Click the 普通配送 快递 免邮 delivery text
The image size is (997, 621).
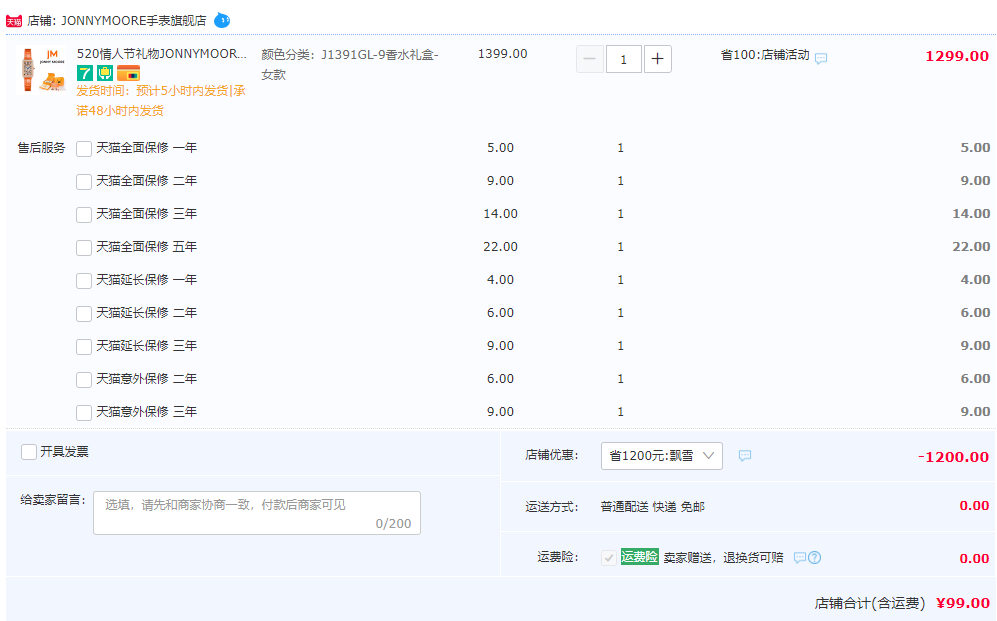pyautogui.click(x=652, y=507)
